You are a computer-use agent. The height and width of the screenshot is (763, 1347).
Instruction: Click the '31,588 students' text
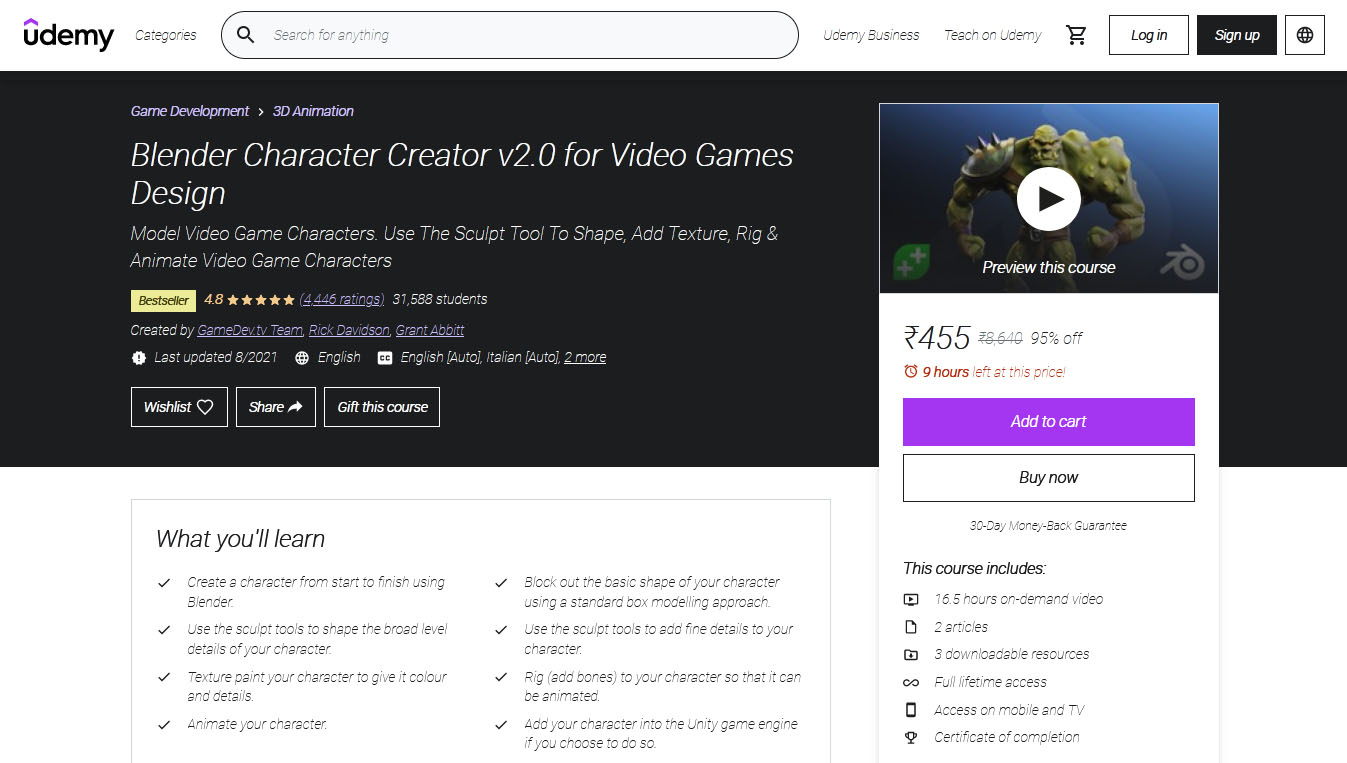tap(440, 299)
